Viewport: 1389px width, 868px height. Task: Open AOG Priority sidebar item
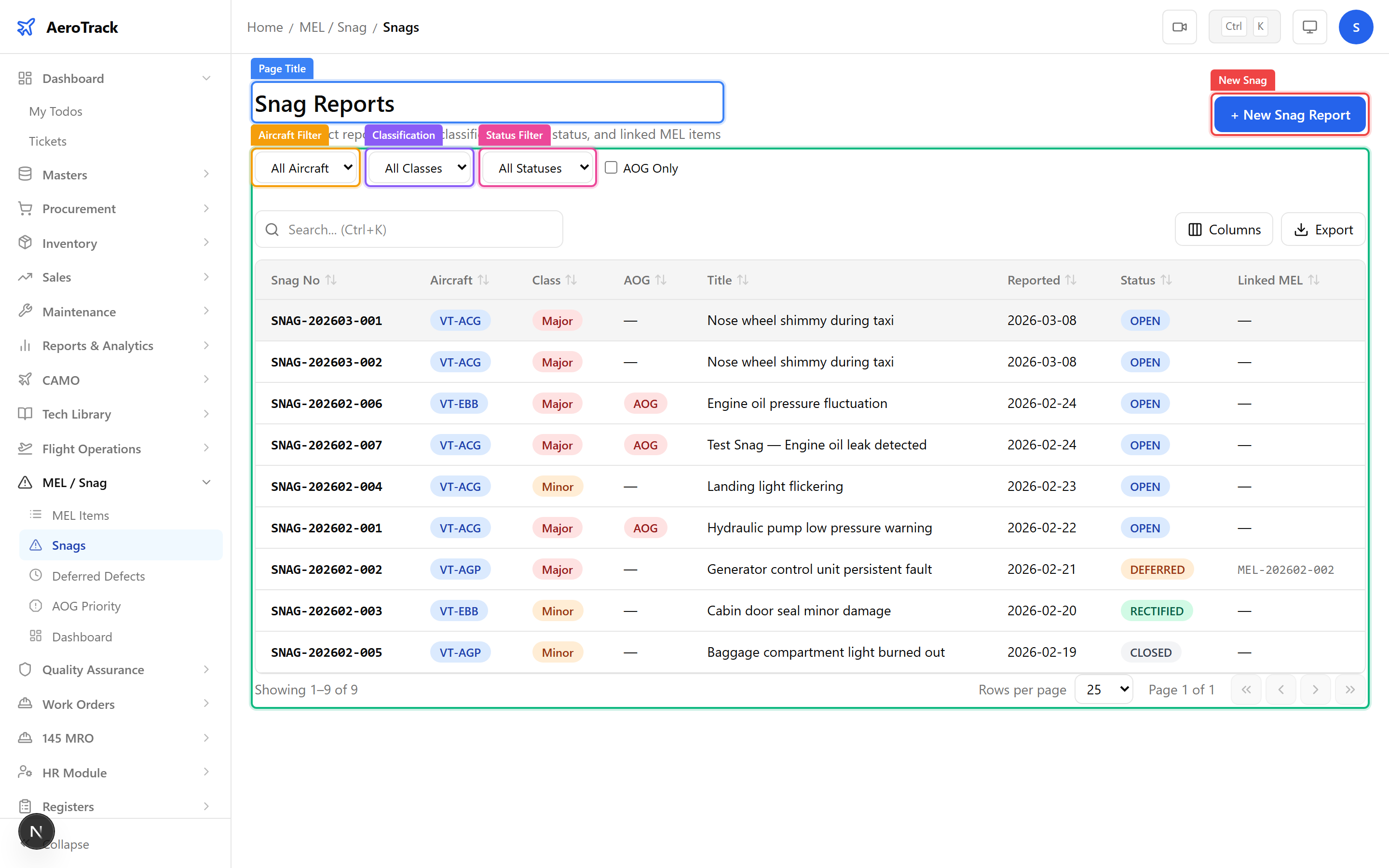click(x=86, y=606)
